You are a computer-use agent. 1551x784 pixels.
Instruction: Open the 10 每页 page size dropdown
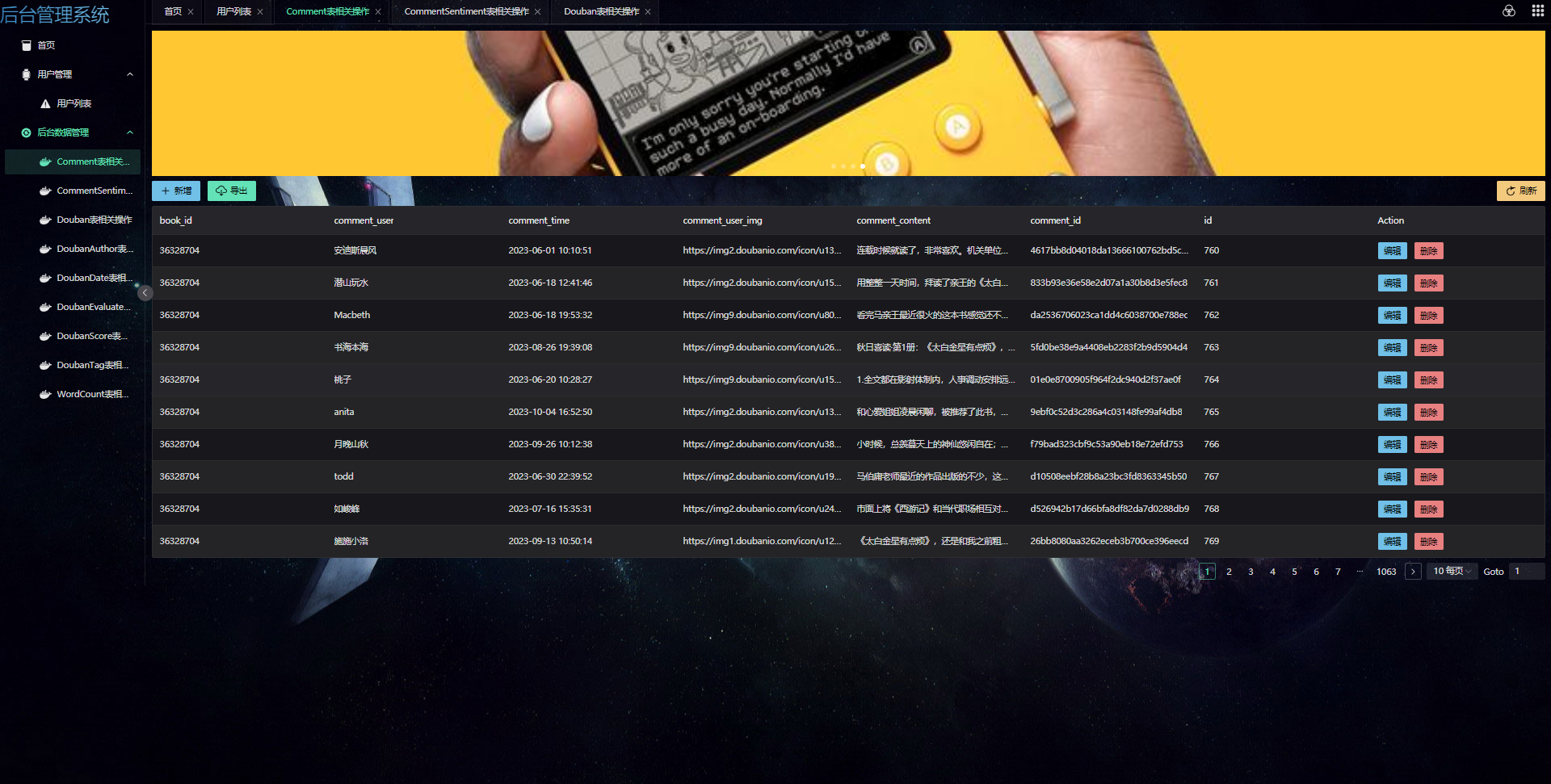pyautogui.click(x=1452, y=572)
